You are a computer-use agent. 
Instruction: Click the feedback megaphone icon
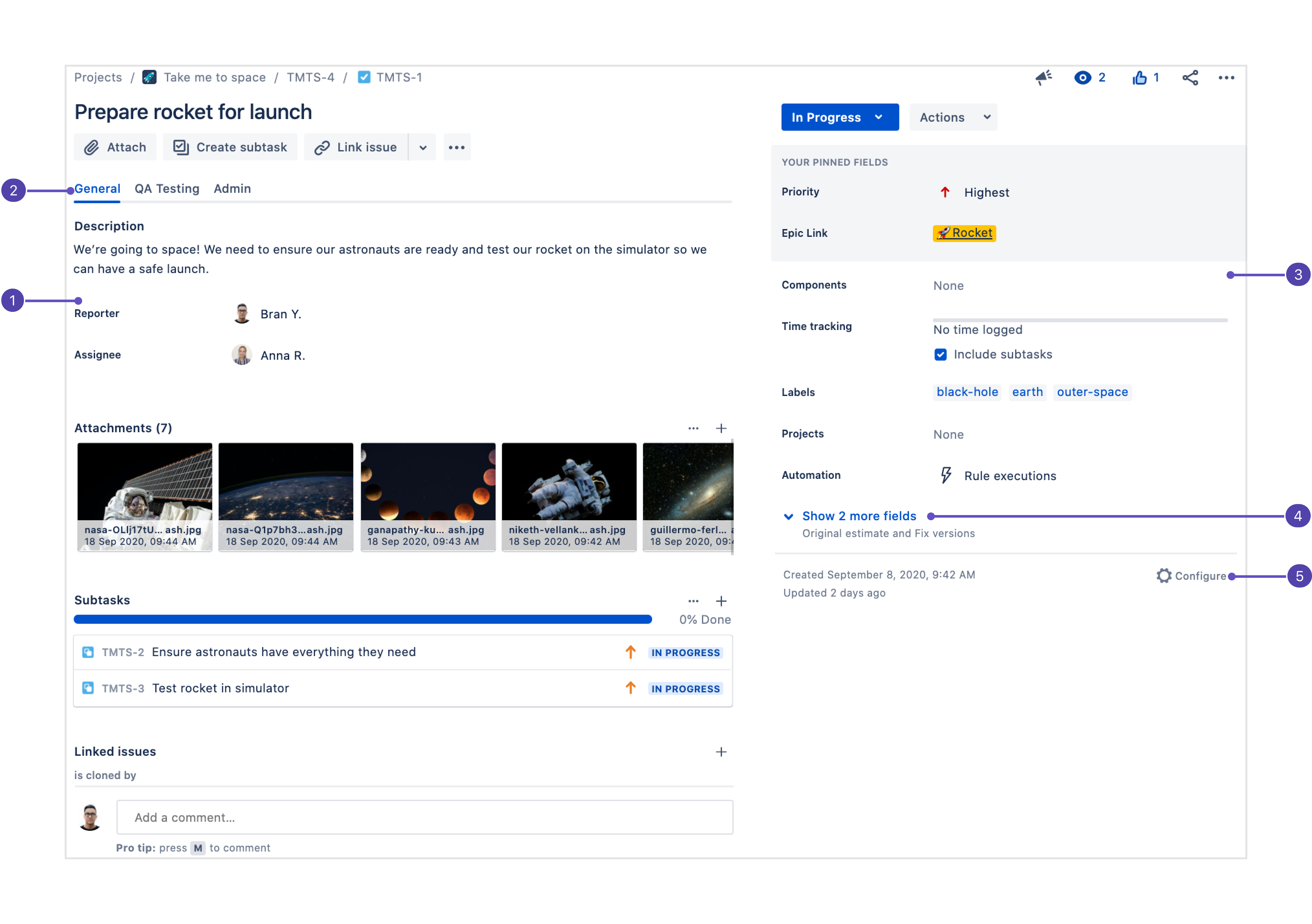click(1044, 77)
